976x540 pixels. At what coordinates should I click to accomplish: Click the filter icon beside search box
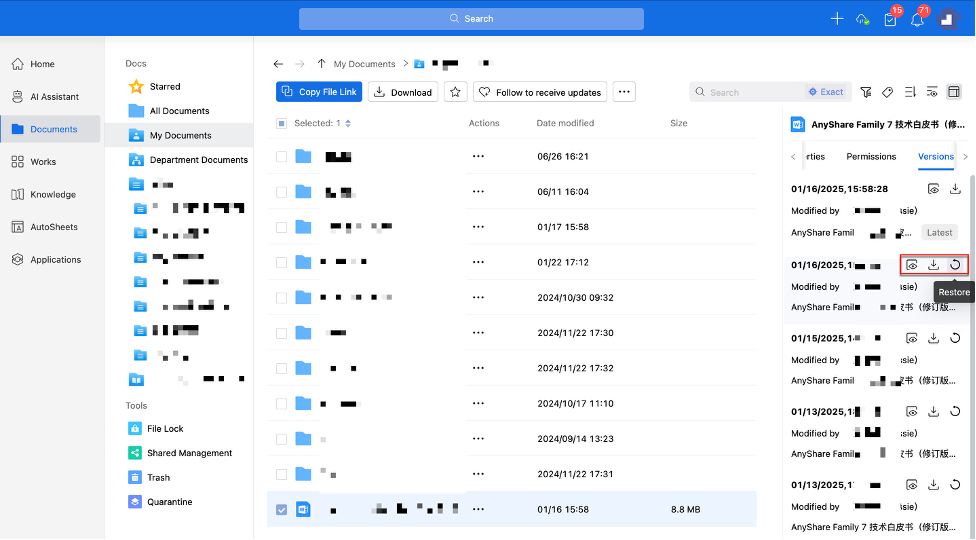coord(866,92)
